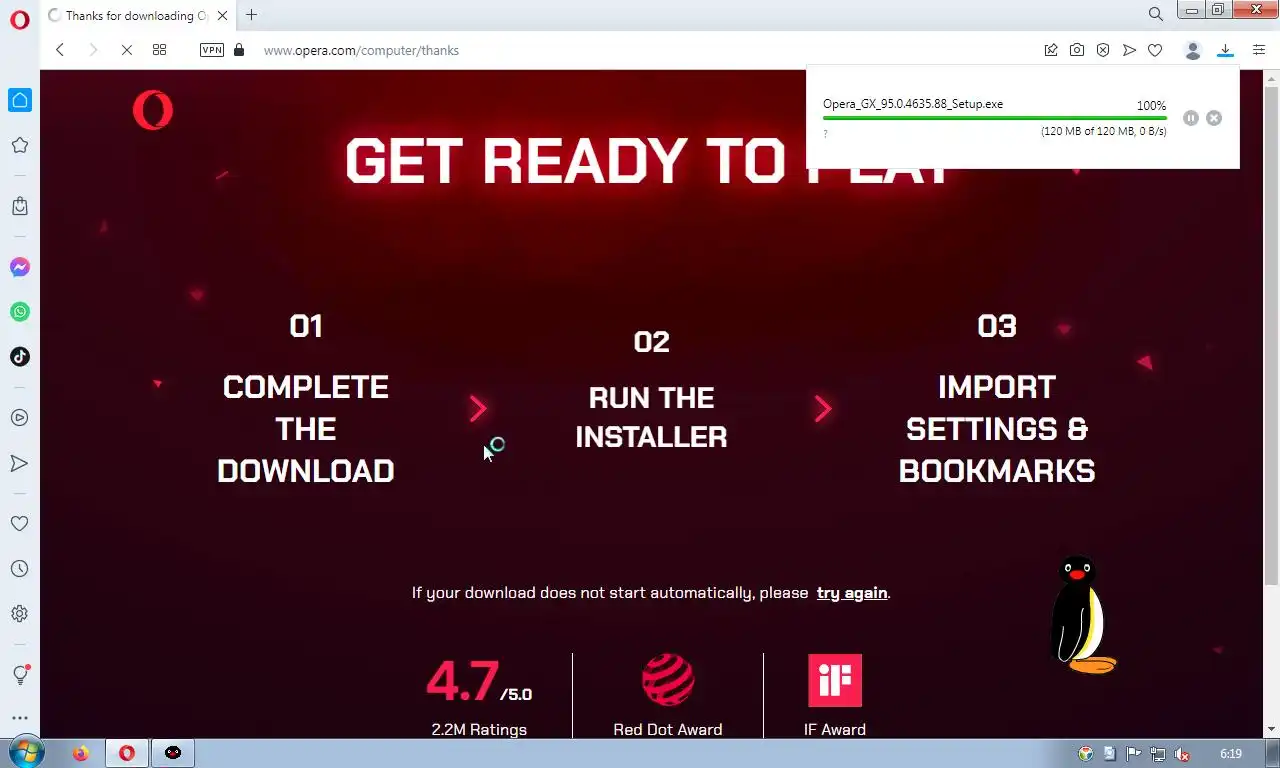Stop loading the page

[126, 50]
